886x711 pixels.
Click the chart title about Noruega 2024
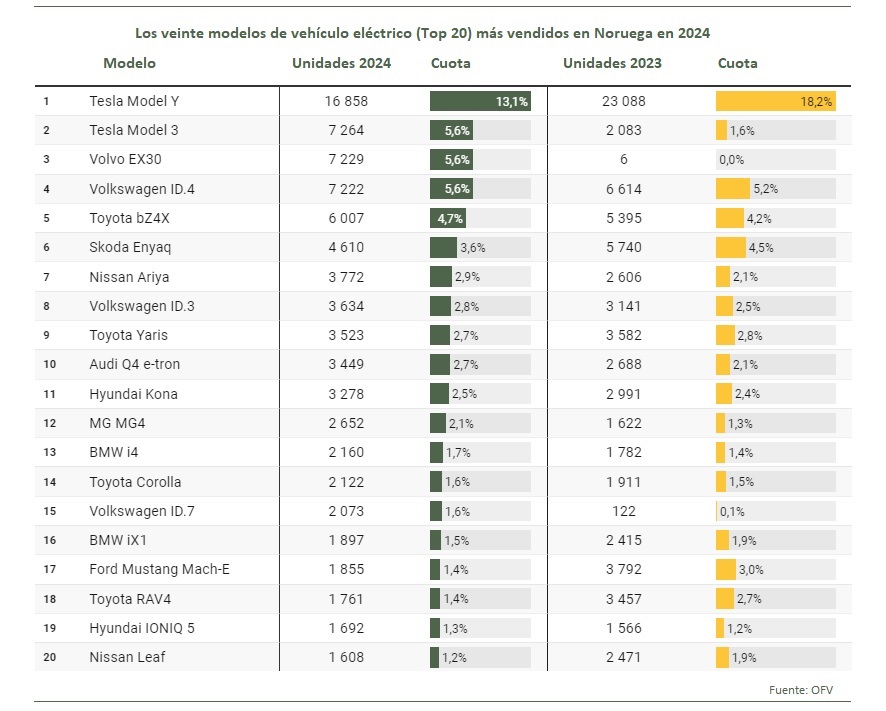tap(422, 33)
